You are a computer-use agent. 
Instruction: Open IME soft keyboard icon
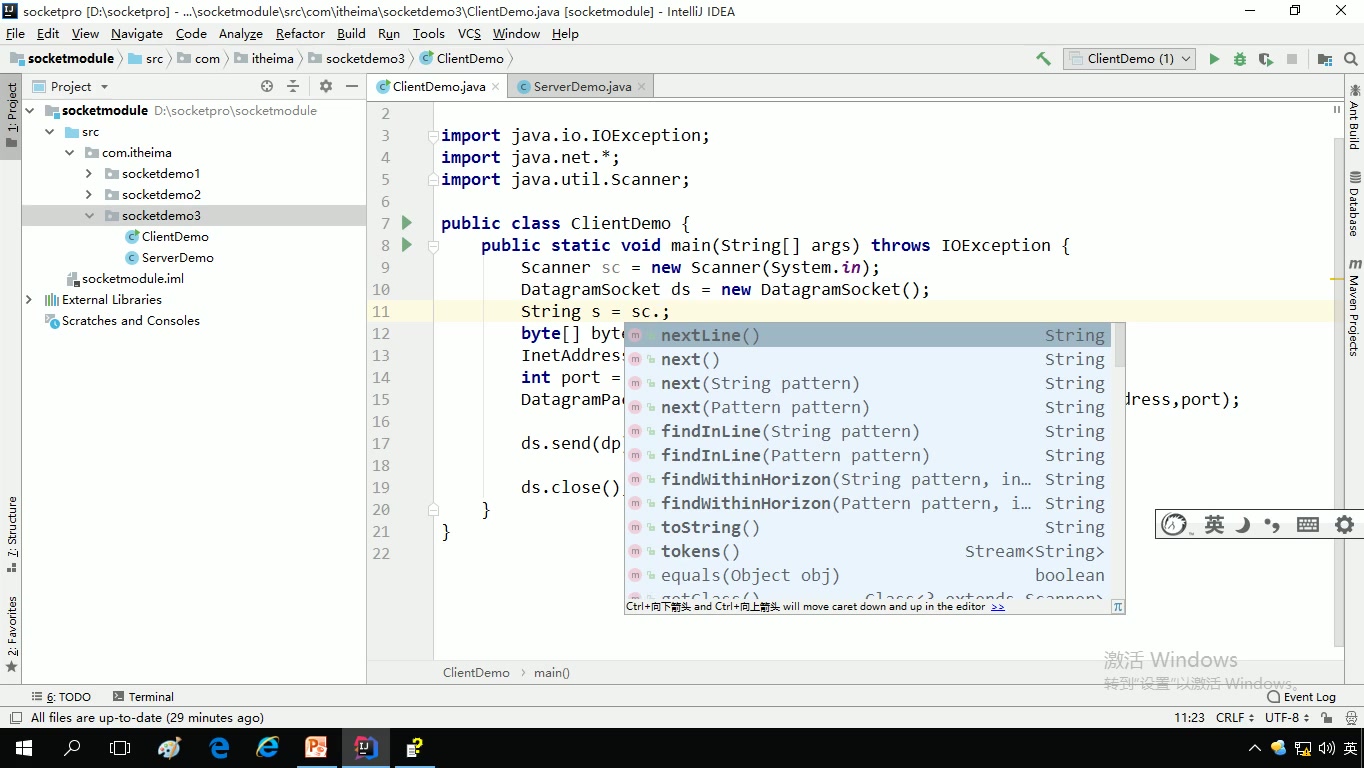tap(1307, 524)
